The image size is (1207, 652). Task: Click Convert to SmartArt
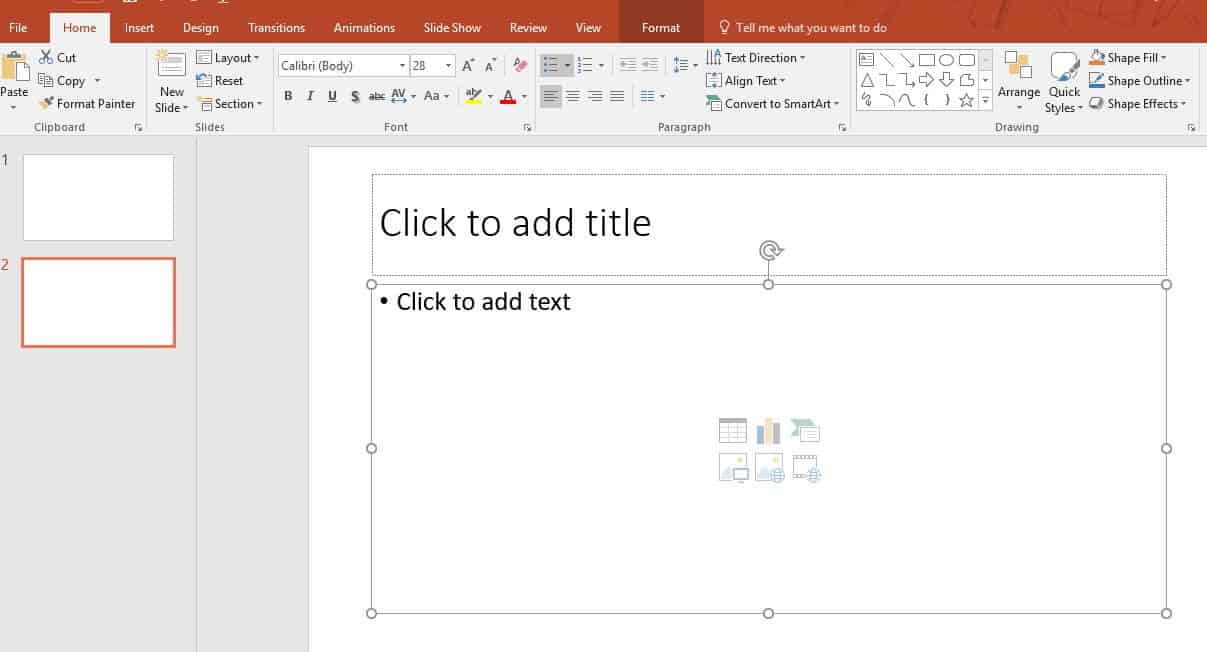tap(773, 104)
